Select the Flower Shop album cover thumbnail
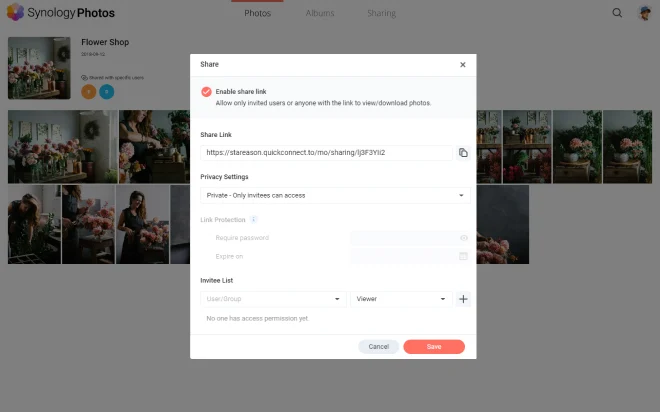The image size is (660, 412). (x=39, y=68)
